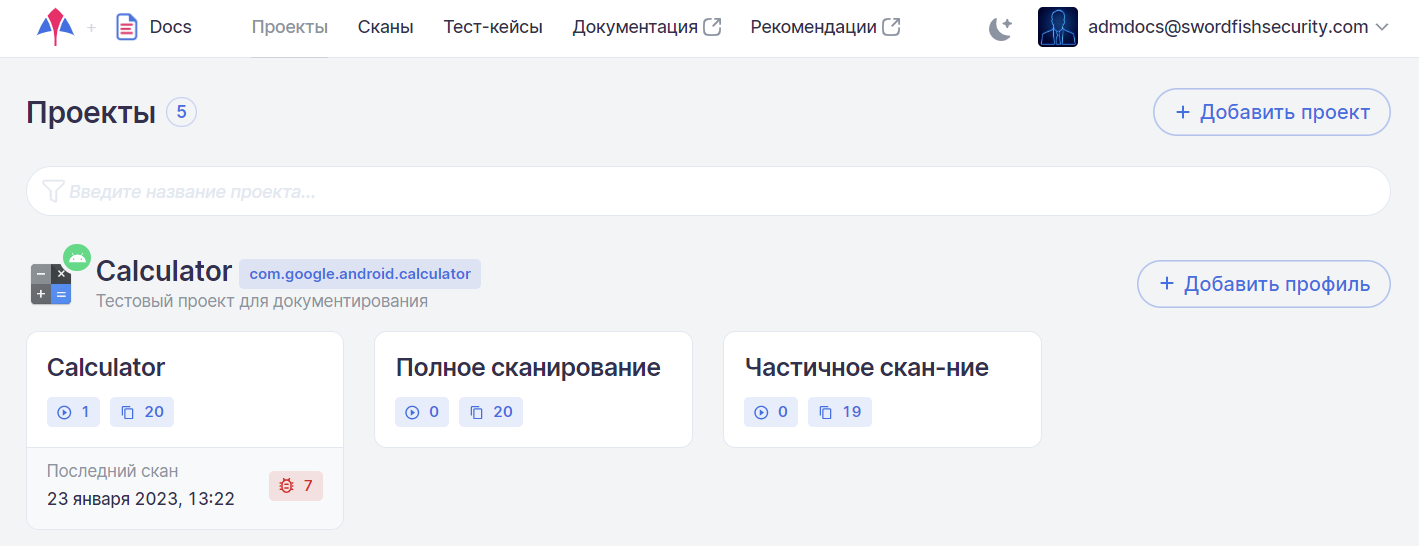Click the user avatar image

click(1057, 28)
